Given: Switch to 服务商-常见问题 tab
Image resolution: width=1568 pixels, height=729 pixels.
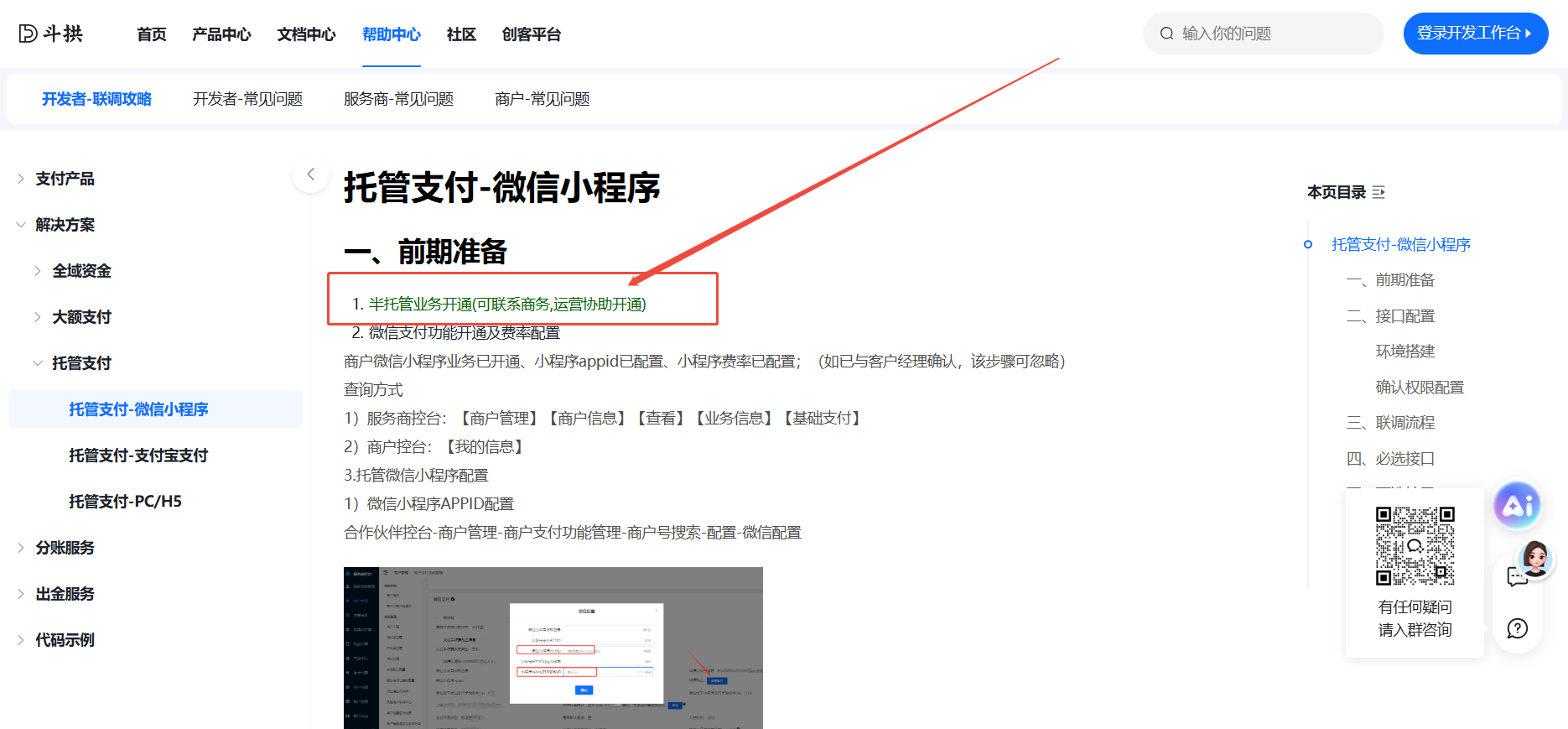Looking at the screenshot, I should (398, 99).
